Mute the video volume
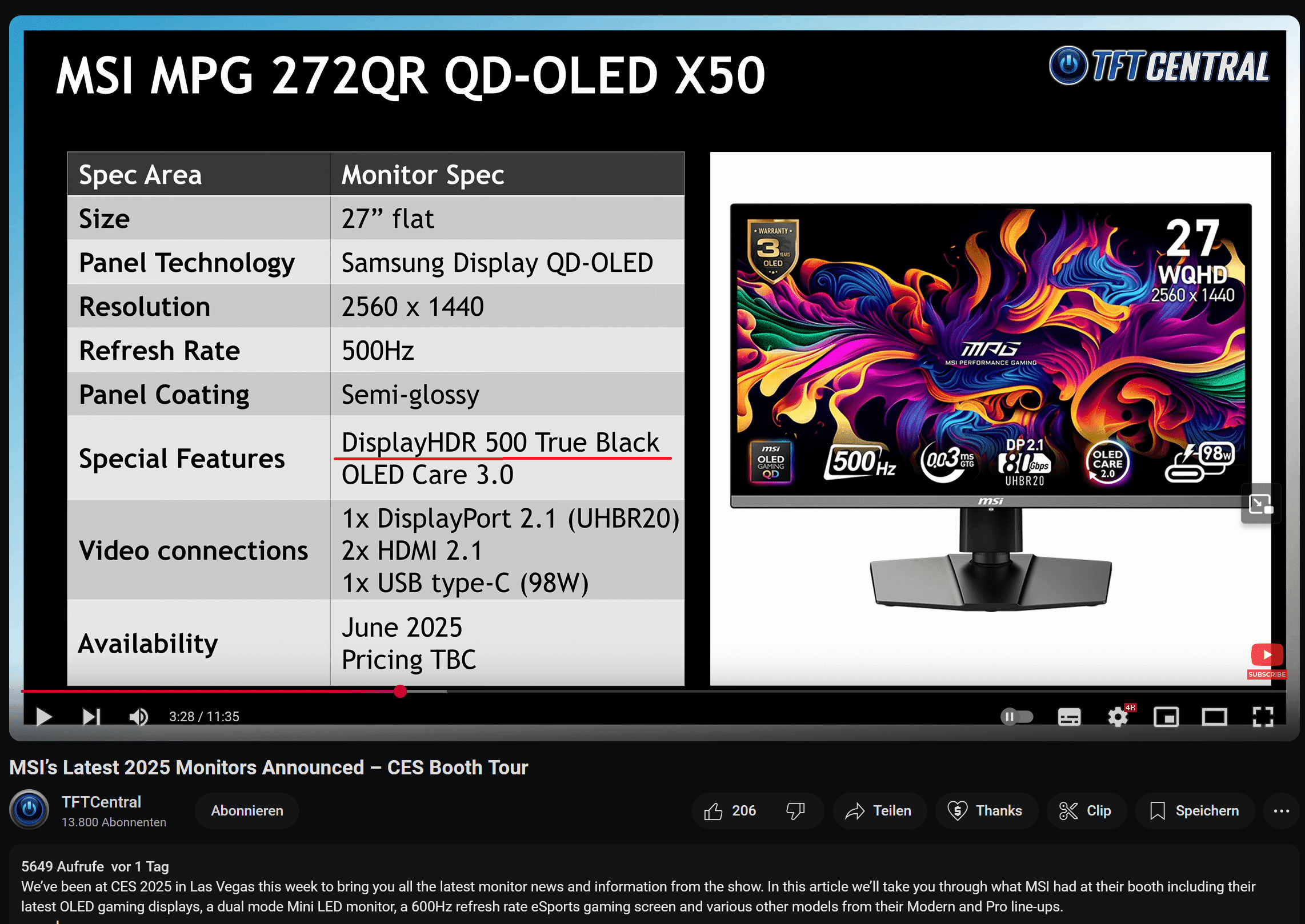Screen dimensions: 1305x924 tap(138, 716)
